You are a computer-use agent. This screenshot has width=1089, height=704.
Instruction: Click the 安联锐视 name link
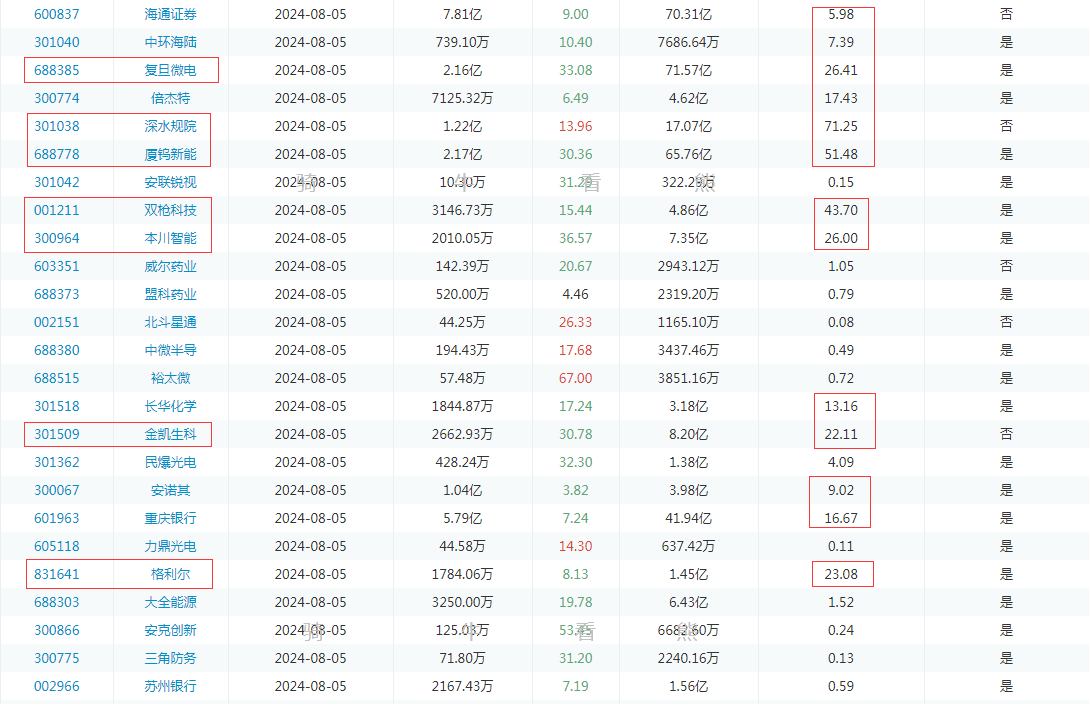(x=170, y=183)
